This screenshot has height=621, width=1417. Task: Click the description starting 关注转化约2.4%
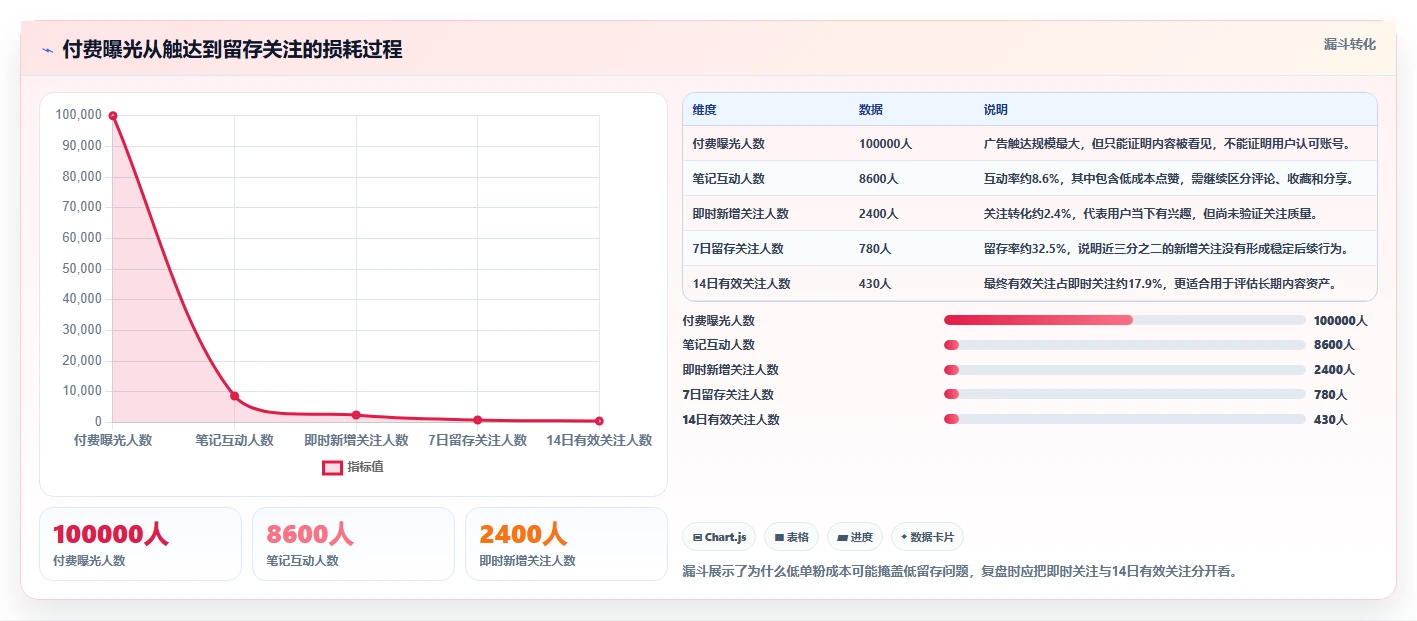point(1152,214)
